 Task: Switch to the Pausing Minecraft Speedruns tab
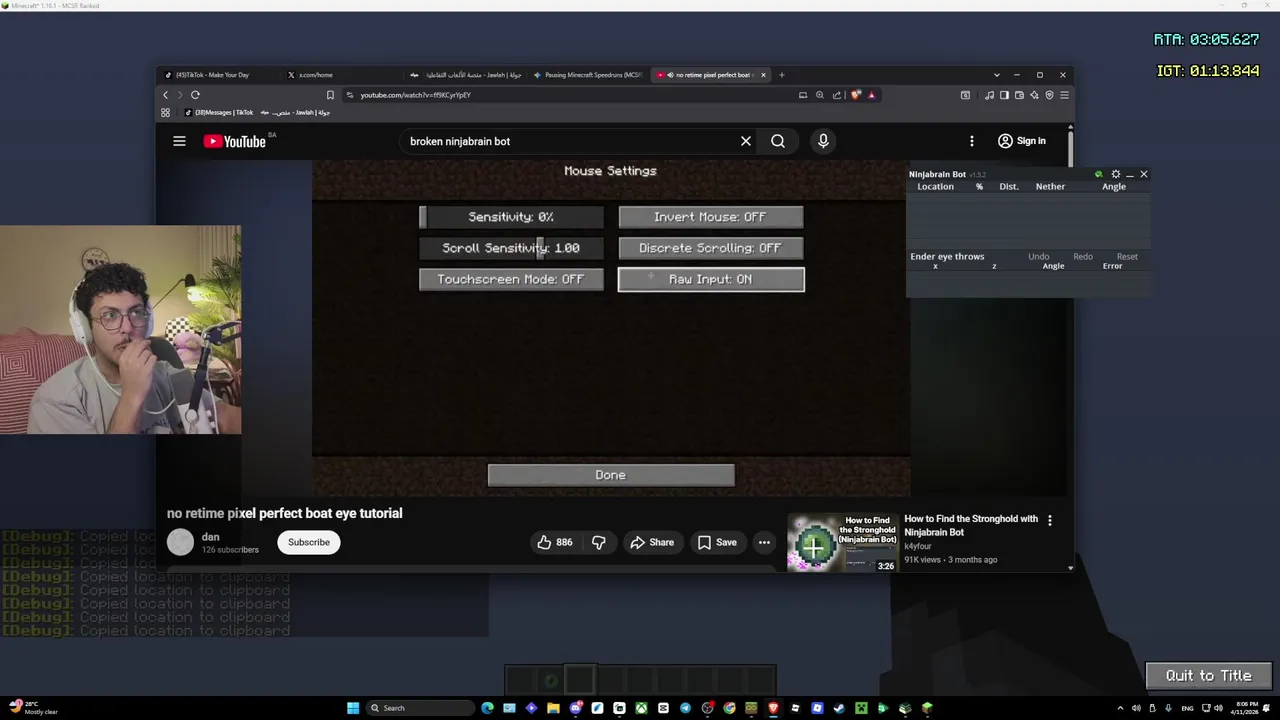point(590,75)
